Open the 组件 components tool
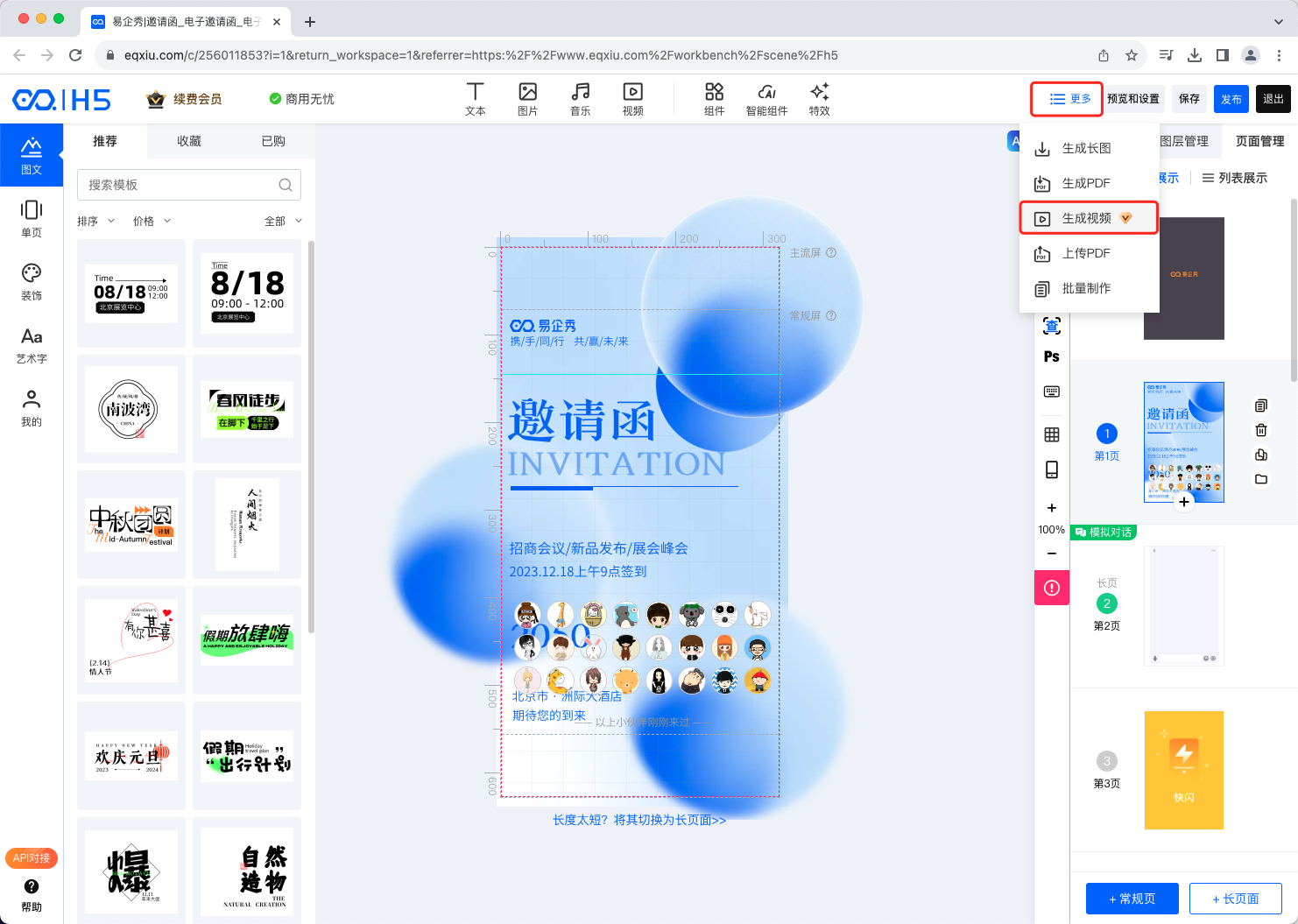Viewport: 1298px width, 924px height. pos(714,99)
